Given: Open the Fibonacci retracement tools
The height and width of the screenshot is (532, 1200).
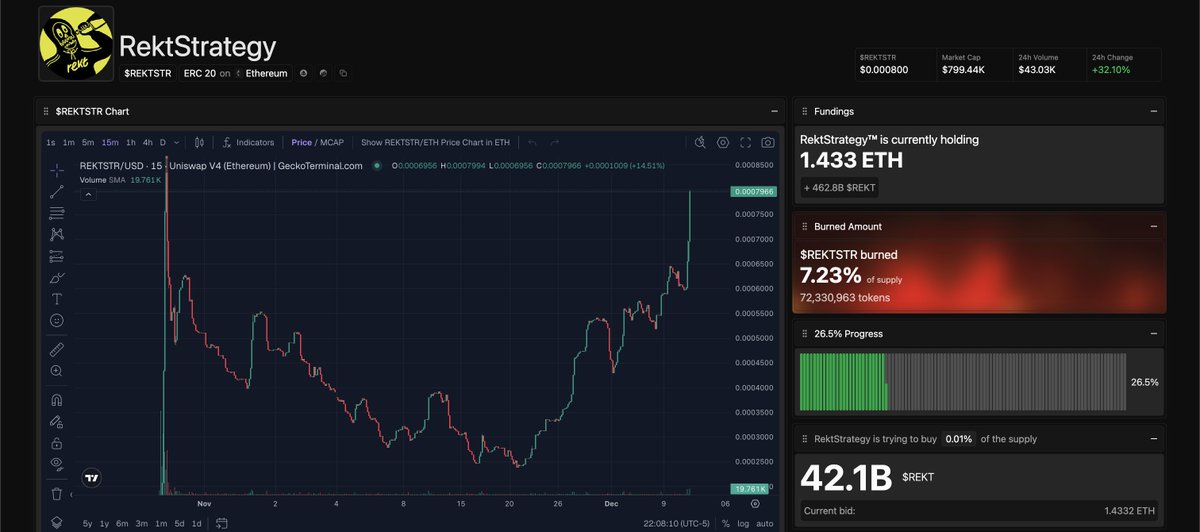Looking at the screenshot, I should coord(57,213).
